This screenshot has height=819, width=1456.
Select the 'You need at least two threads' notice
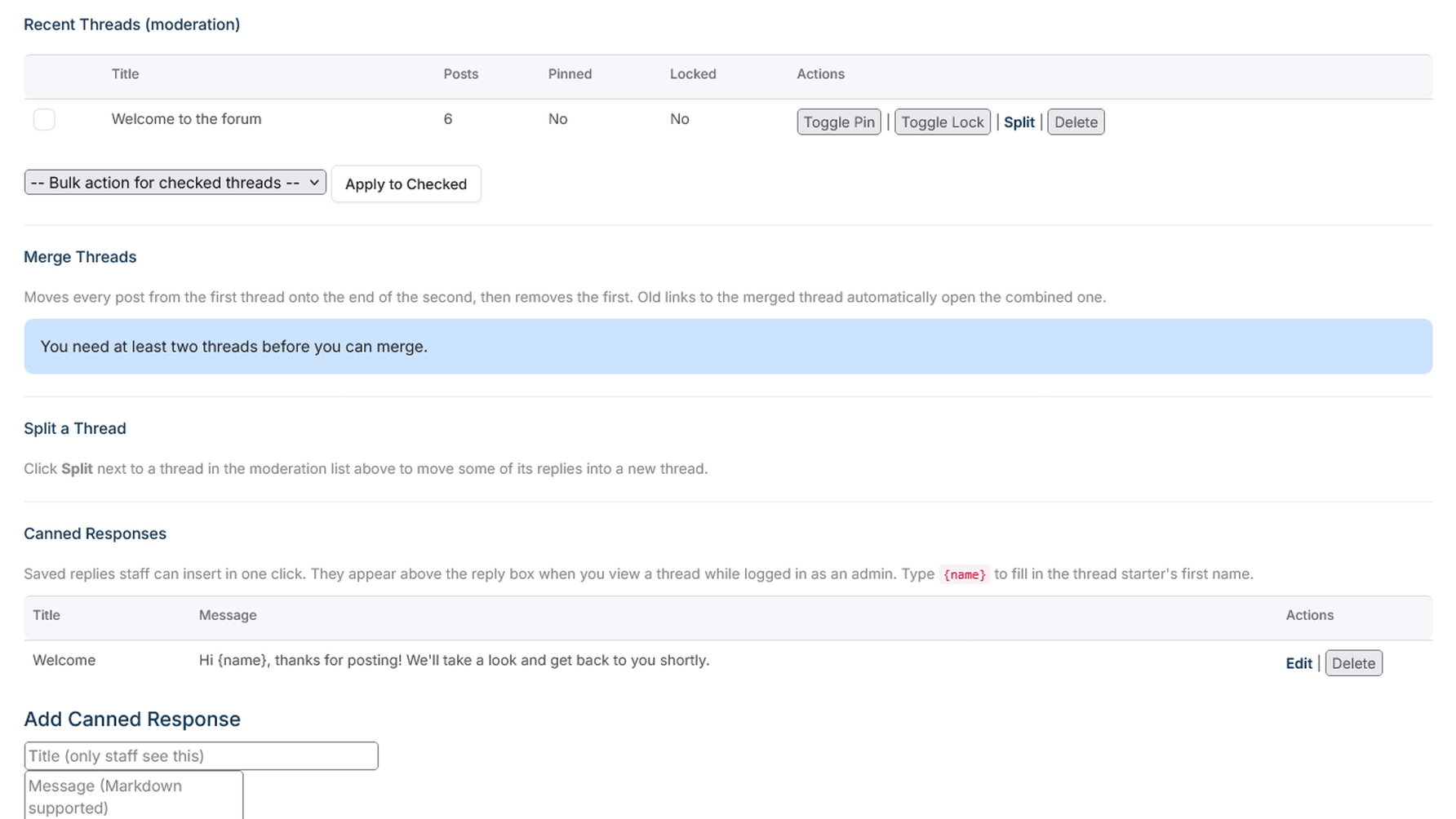click(728, 347)
